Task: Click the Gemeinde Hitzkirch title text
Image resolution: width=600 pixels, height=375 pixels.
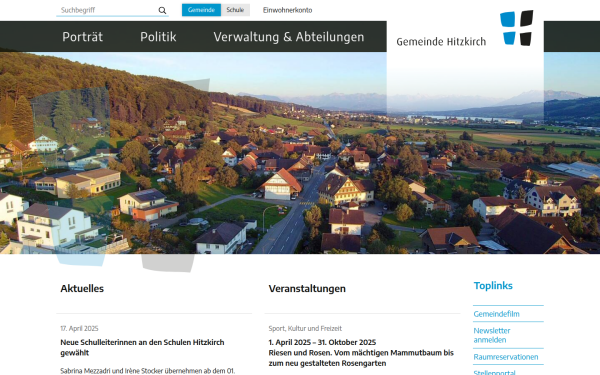Action: (x=441, y=42)
